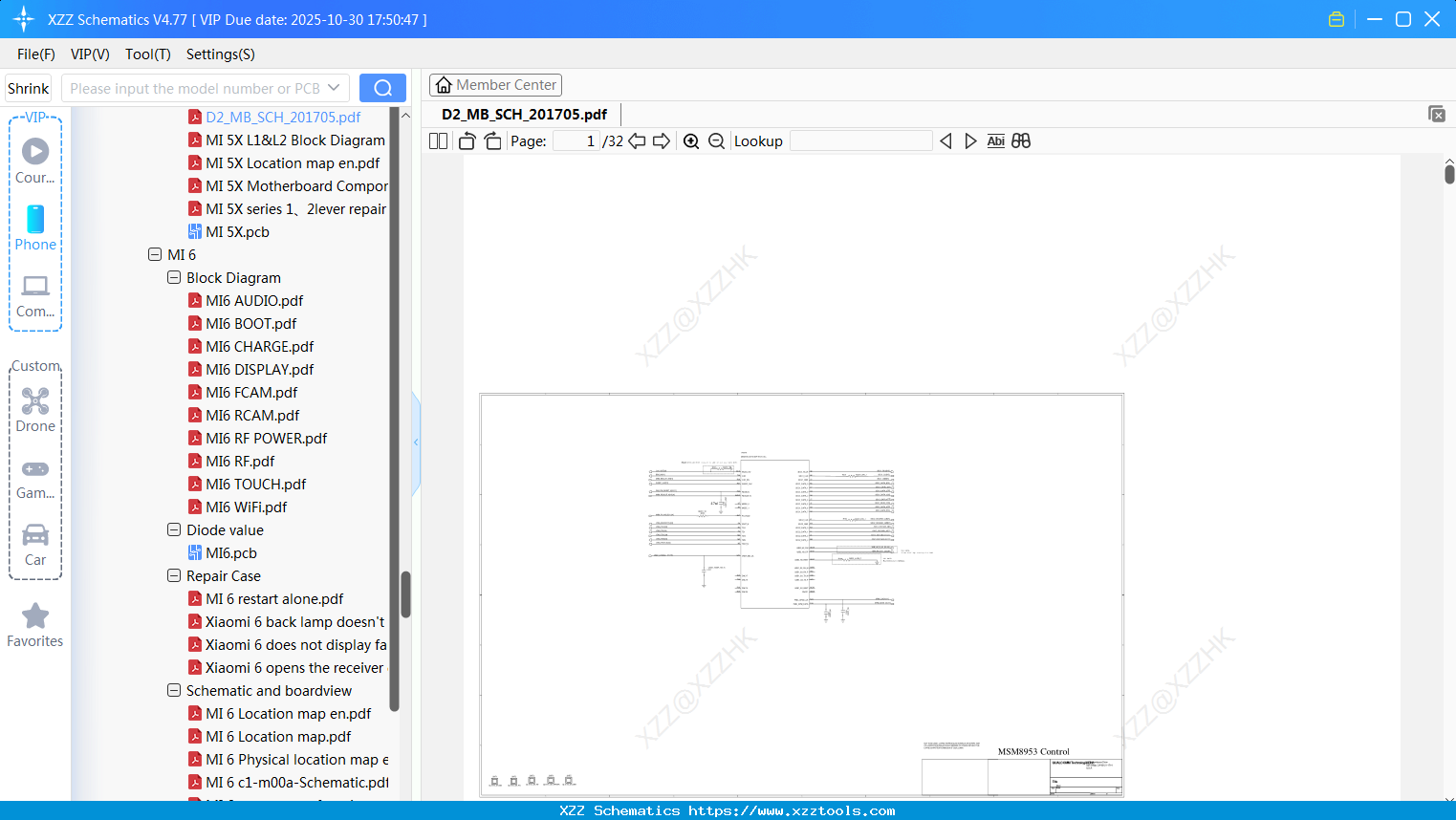Rotate the schematic page clockwise
Image resolution: width=1456 pixels, height=820 pixels.
click(x=492, y=140)
